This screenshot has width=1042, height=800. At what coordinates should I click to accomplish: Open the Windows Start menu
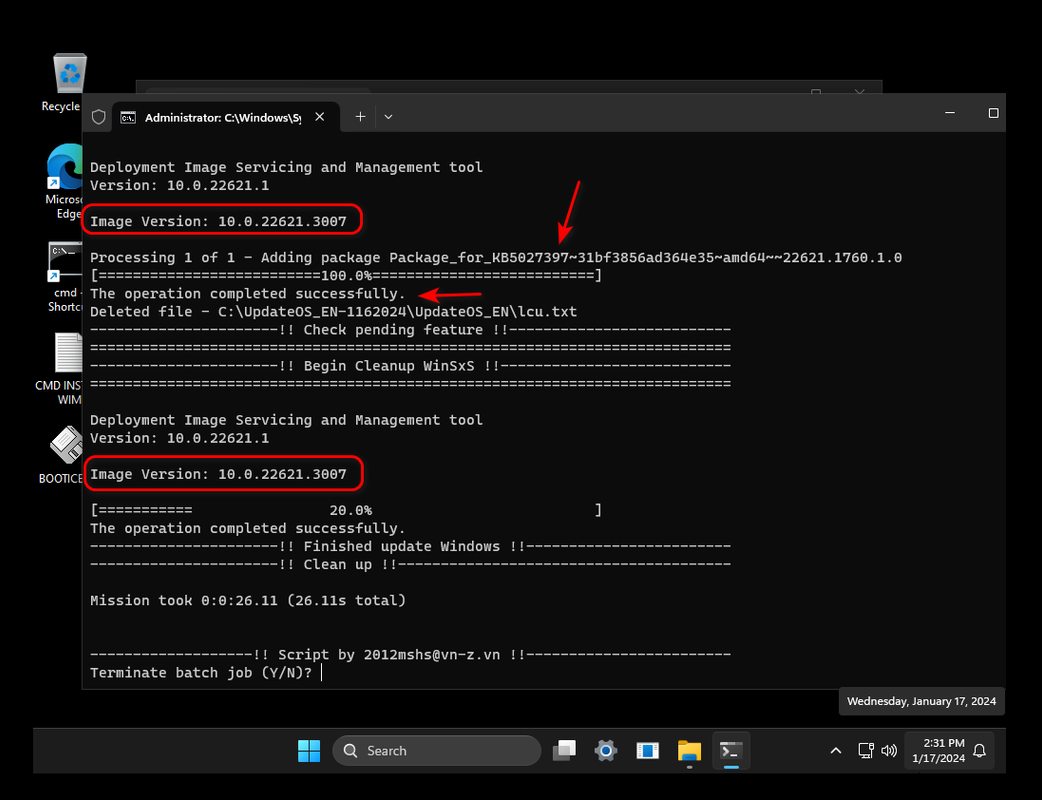click(309, 751)
